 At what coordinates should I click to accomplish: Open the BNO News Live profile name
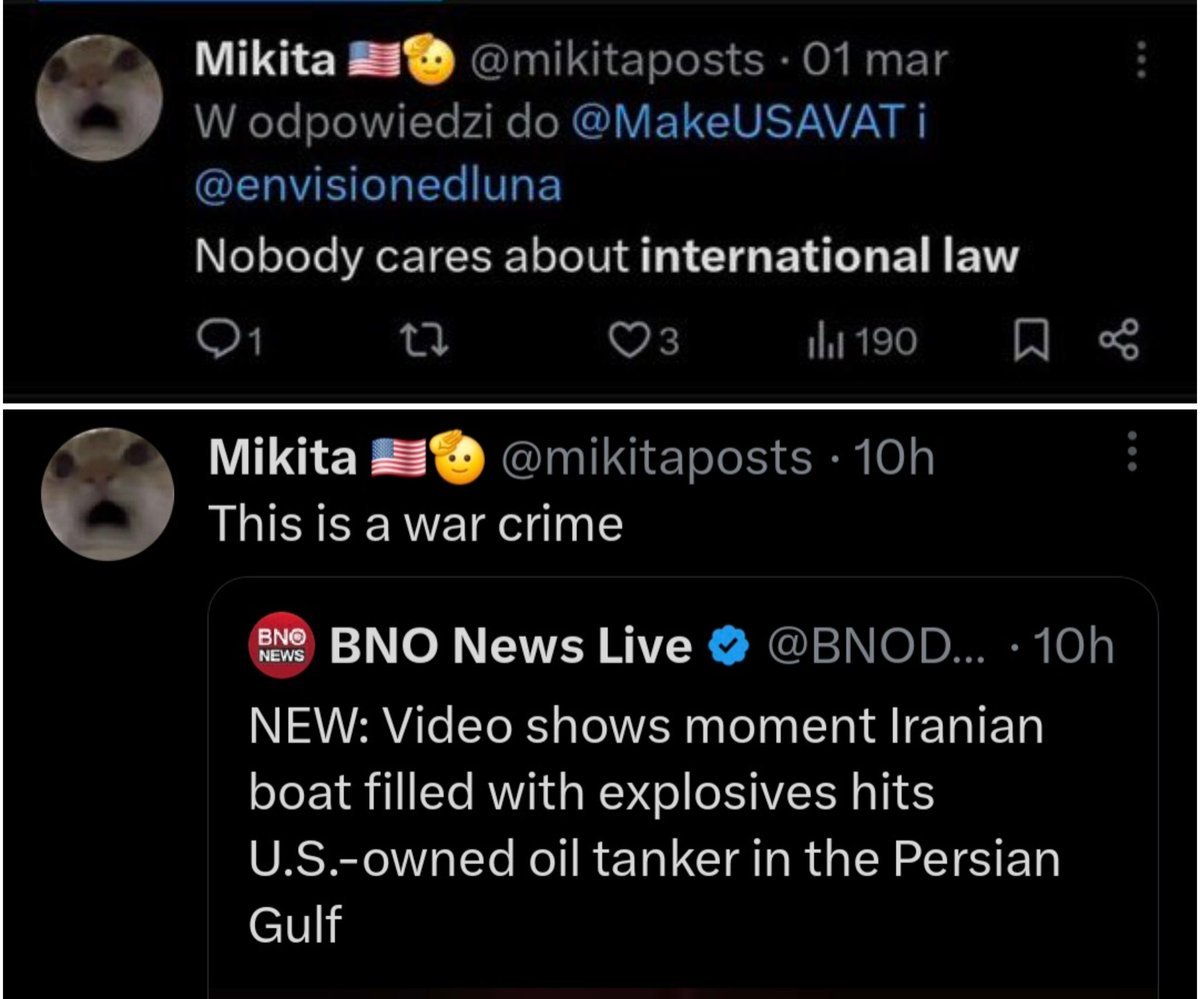[x=510, y=647]
